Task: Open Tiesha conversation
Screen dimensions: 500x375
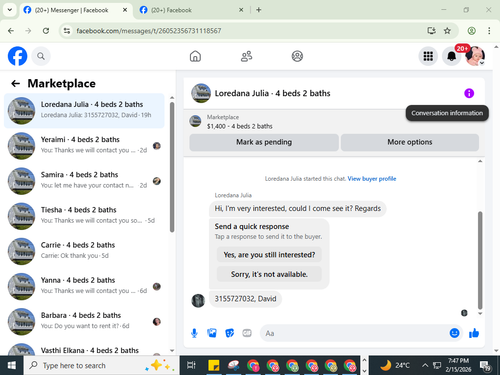Action: click(84, 216)
